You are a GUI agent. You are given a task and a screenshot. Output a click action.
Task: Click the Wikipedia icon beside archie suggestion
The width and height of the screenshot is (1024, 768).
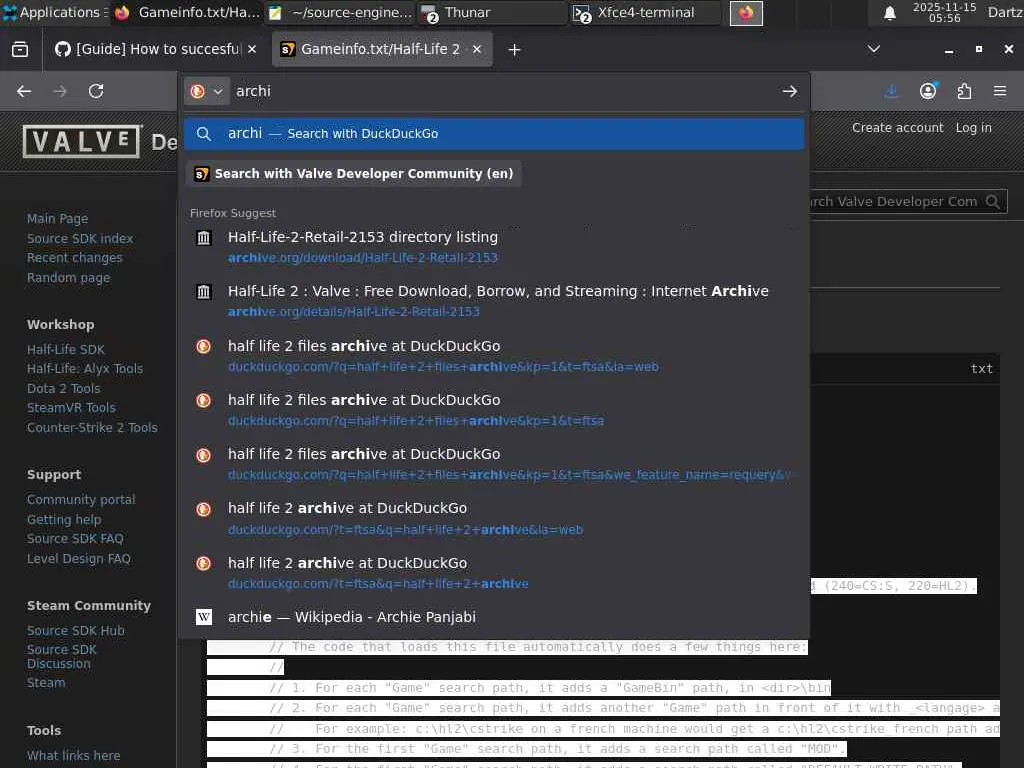204,616
